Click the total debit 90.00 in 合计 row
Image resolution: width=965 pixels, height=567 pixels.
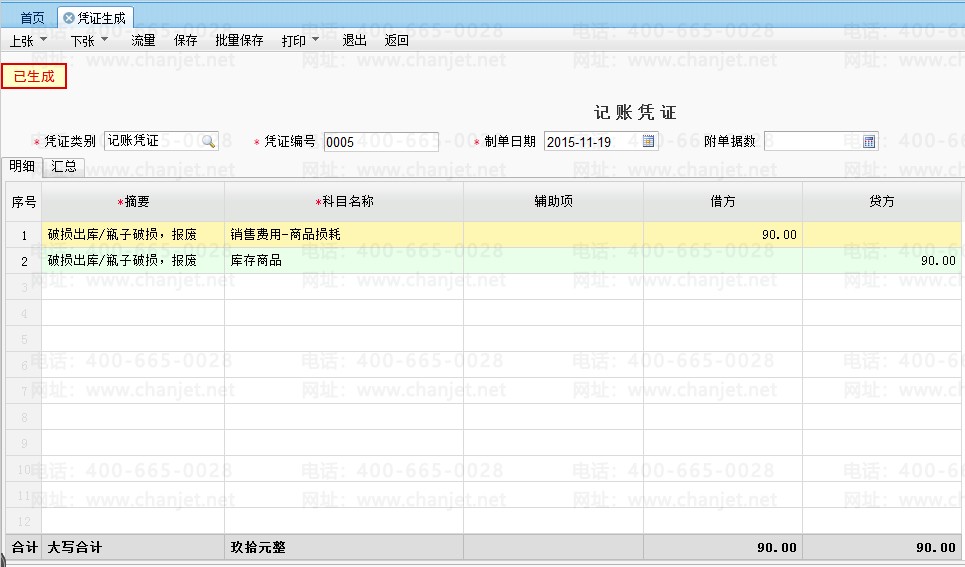click(777, 547)
